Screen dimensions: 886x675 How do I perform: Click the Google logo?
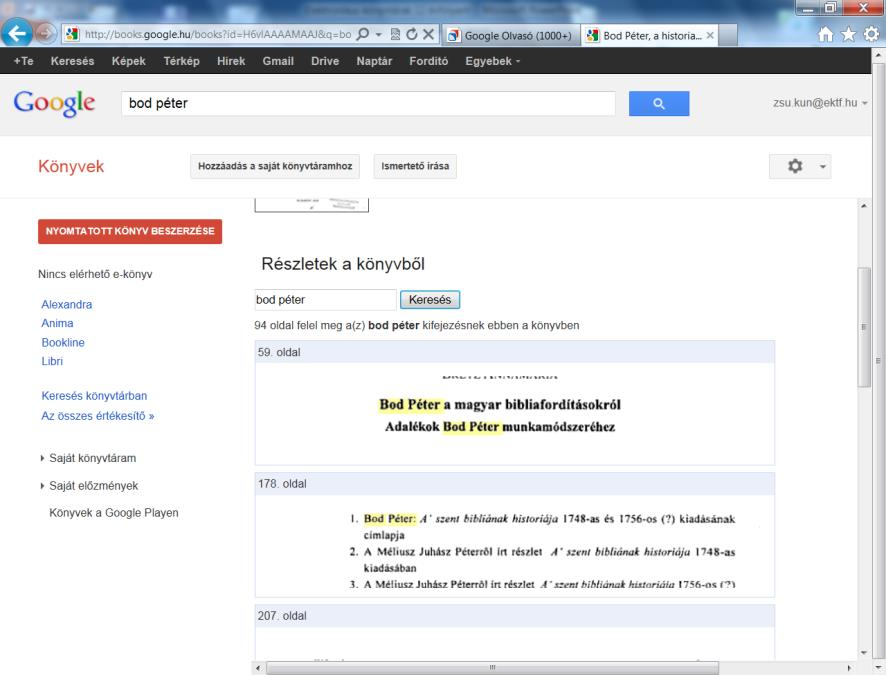pyautogui.click(x=54, y=104)
